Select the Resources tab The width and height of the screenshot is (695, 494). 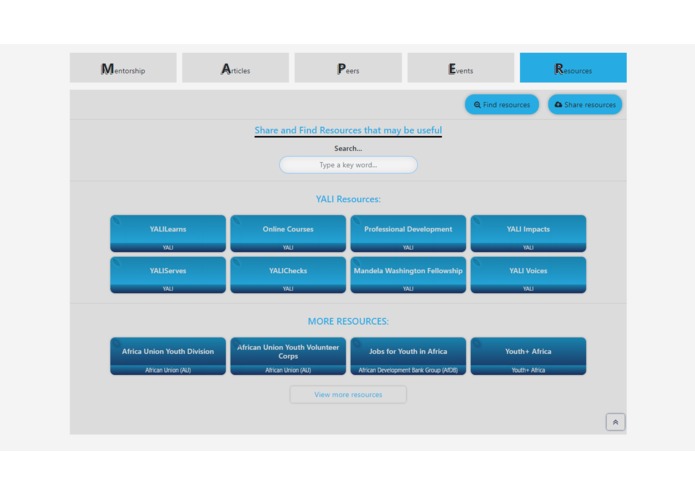(573, 68)
